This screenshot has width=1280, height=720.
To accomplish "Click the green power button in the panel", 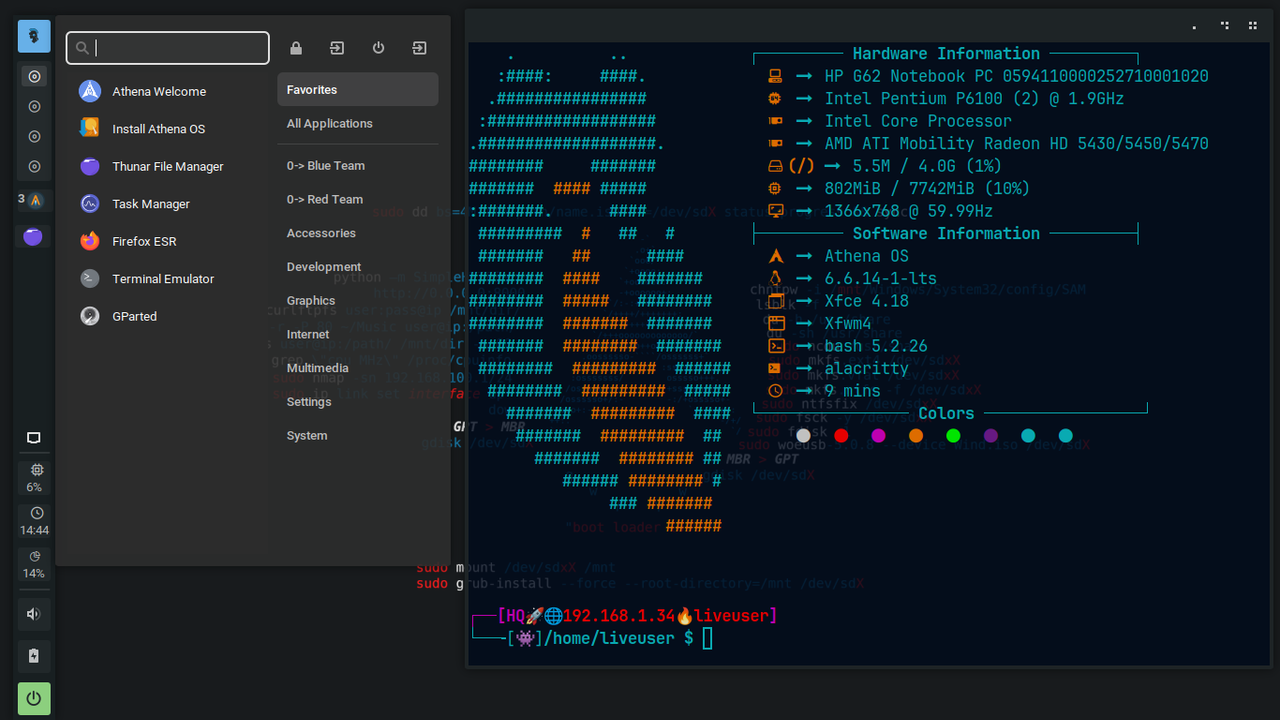I will [x=34, y=699].
